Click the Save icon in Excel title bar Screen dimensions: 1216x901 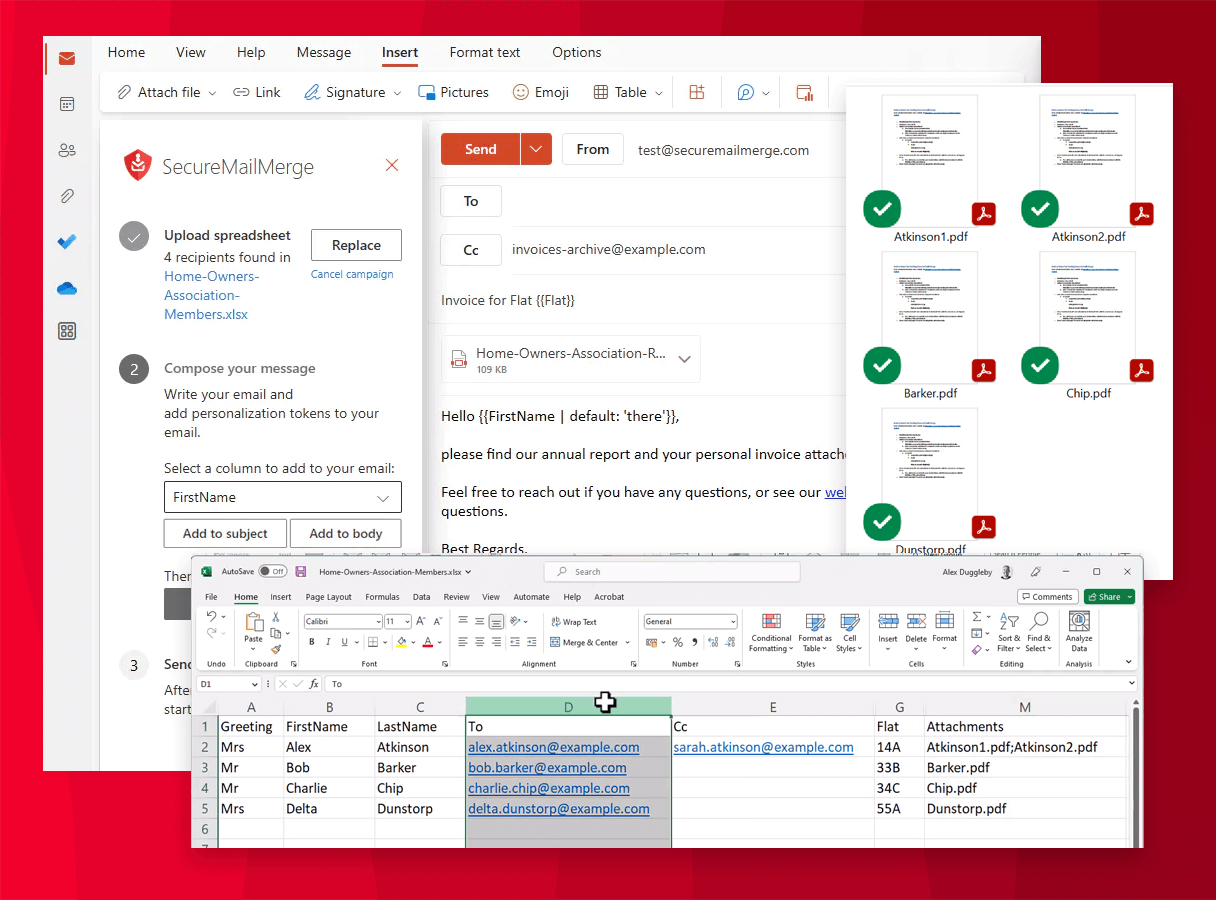(301, 572)
